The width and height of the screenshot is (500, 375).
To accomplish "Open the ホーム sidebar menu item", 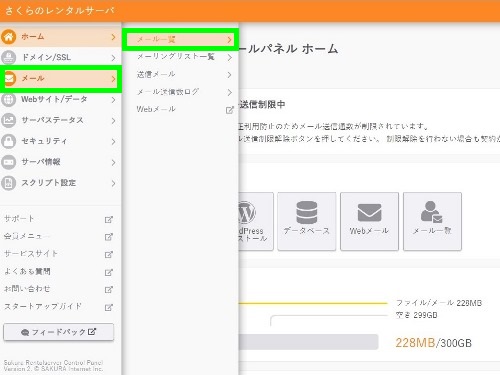I will 60,37.
